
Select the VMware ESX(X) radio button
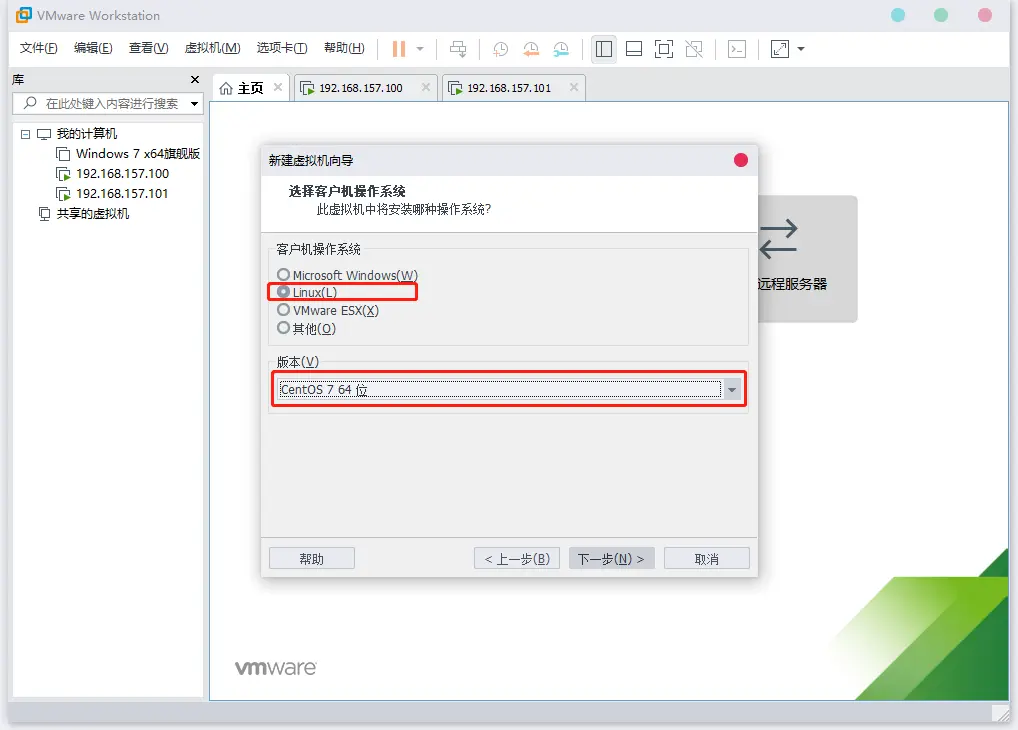coord(283,310)
